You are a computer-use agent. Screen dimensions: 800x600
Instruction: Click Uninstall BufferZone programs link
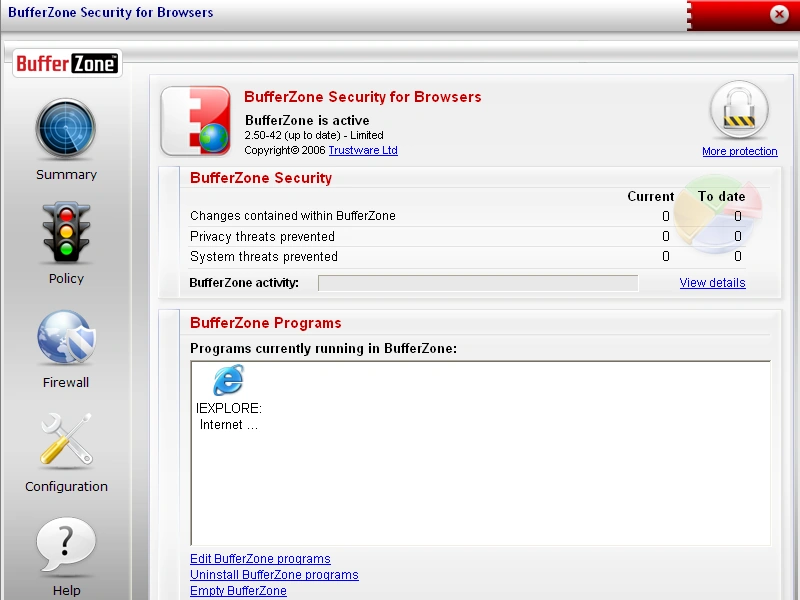(274, 574)
